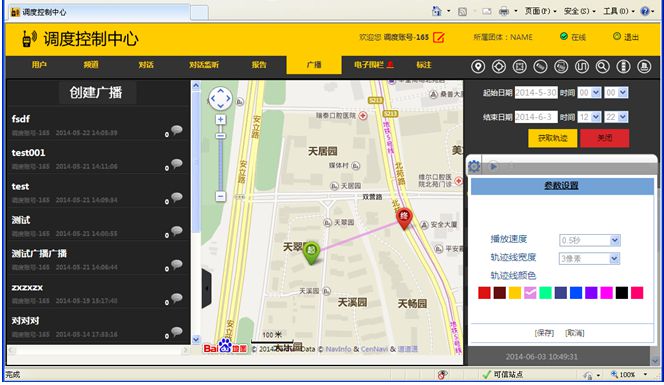Select the green track line color swatch

(x=545, y=293)
